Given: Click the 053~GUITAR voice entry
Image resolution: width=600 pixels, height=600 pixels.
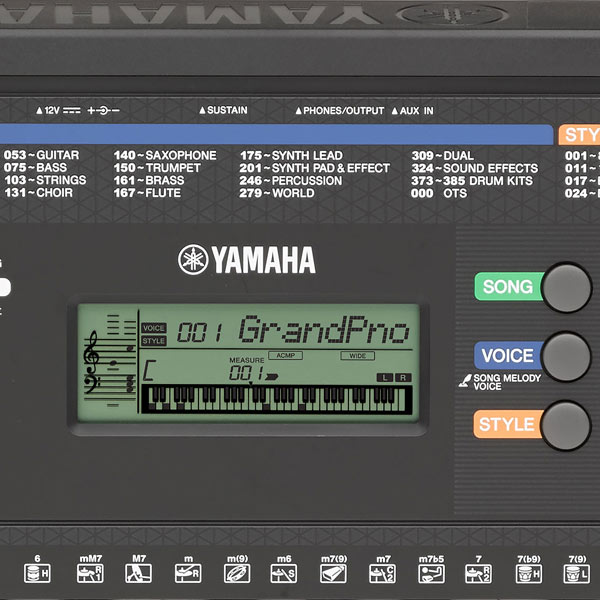Looking at the screenshot, I should click(x=41, y=155).
